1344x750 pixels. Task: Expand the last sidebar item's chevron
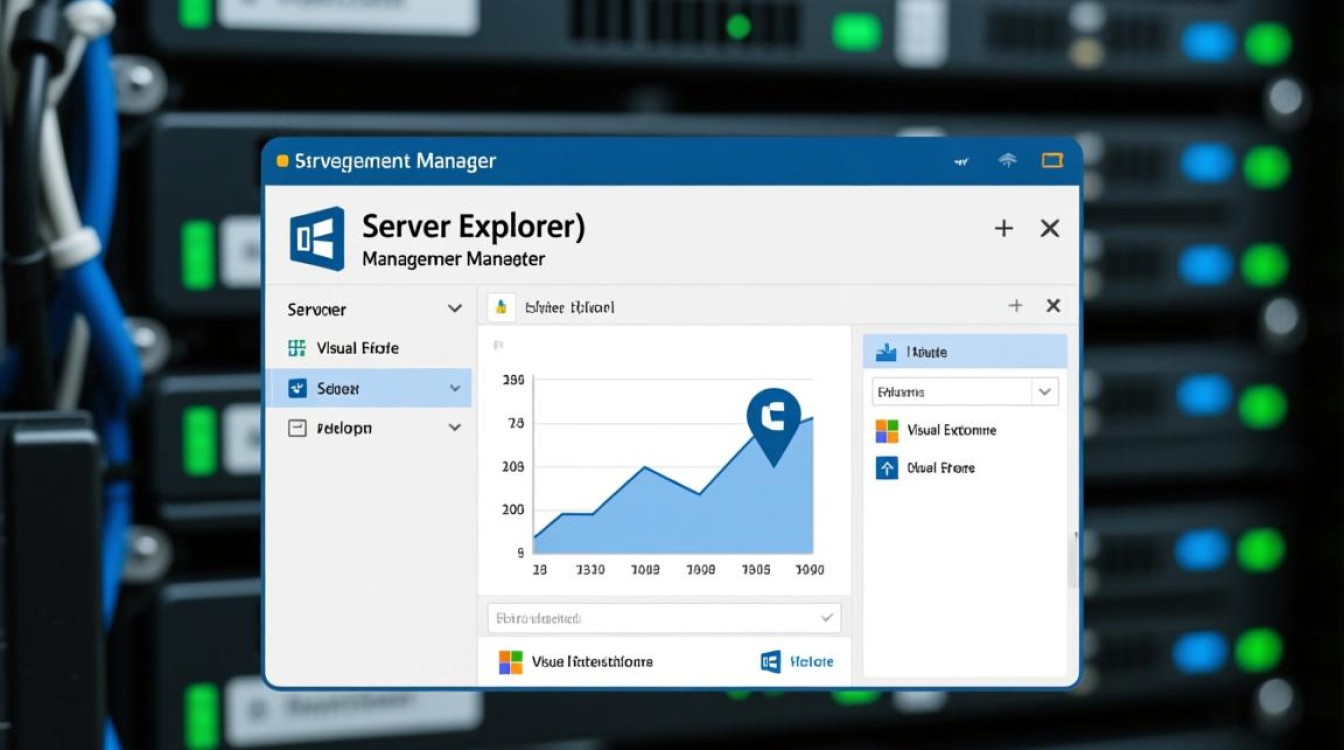[x=455, y=428]
